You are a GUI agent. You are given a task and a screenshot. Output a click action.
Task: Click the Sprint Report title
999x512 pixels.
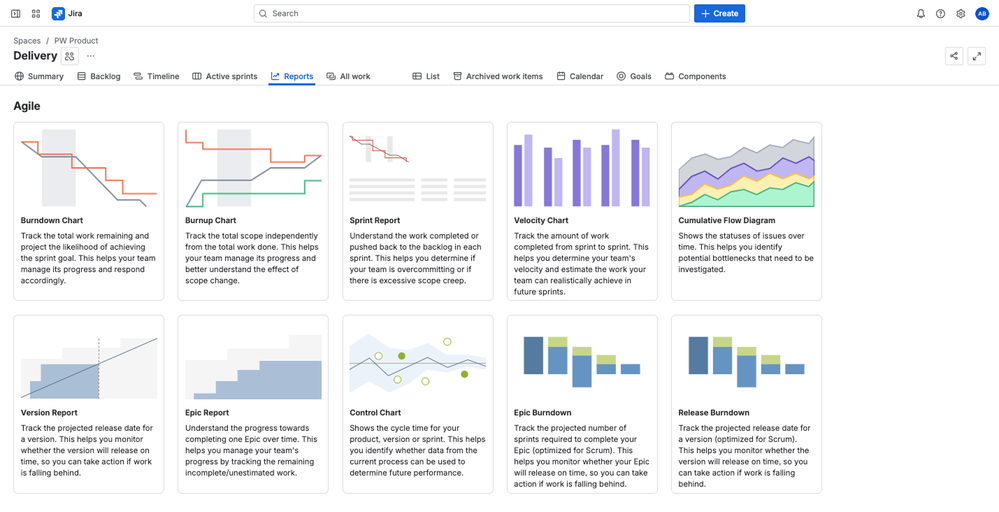pos(375,220)
